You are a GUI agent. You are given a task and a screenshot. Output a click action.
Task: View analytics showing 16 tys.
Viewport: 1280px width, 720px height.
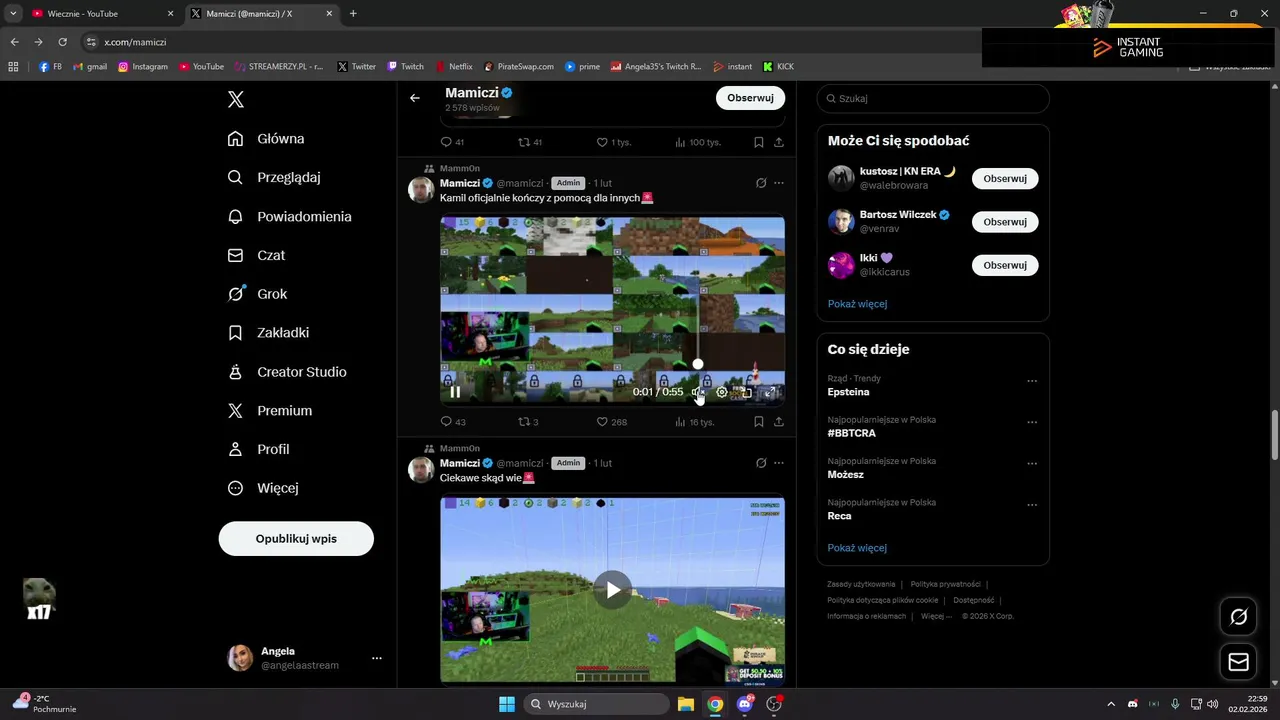tap(695, 422)
